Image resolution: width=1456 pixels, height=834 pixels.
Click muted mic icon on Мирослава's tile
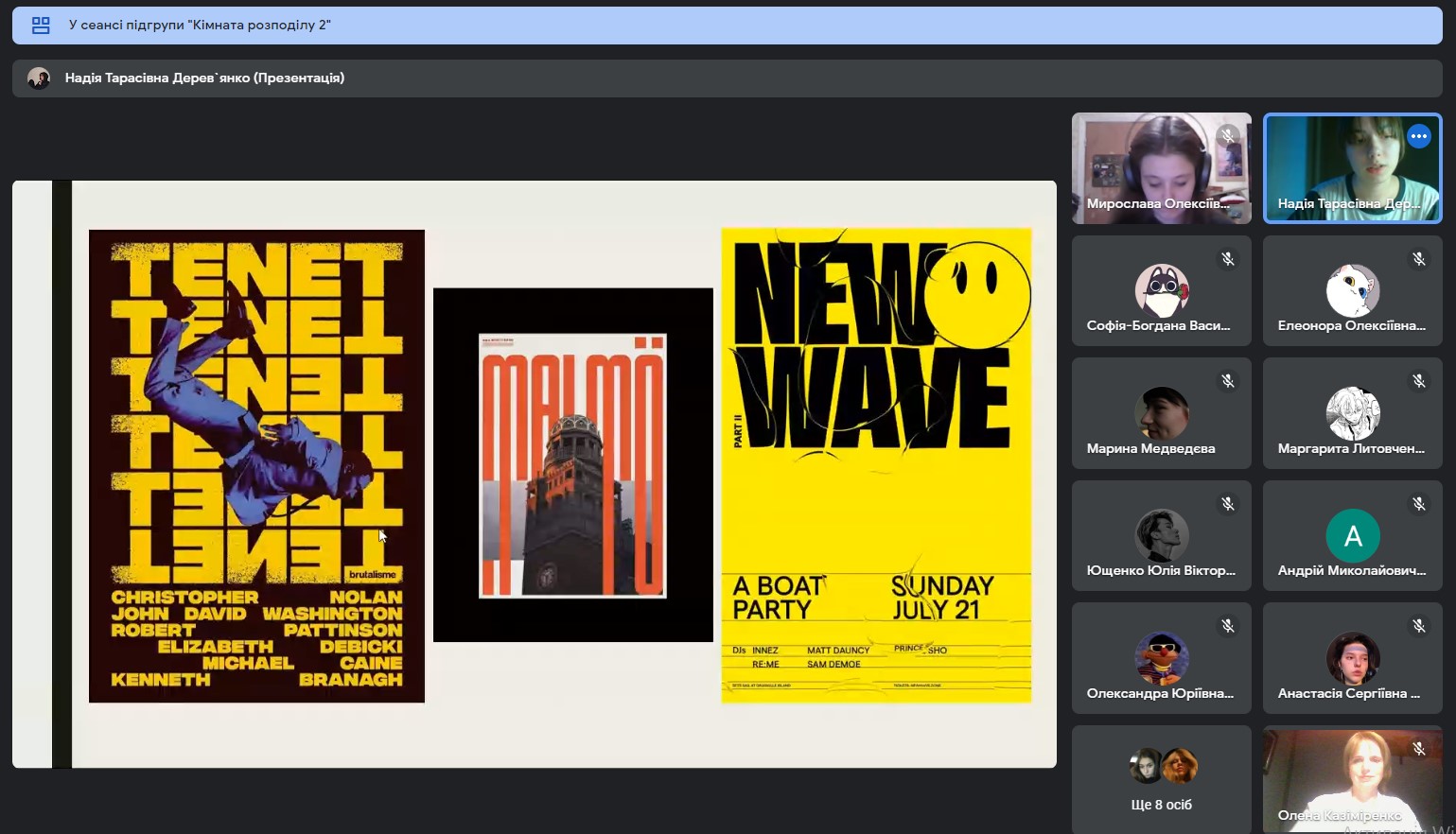coord(1227,136)
